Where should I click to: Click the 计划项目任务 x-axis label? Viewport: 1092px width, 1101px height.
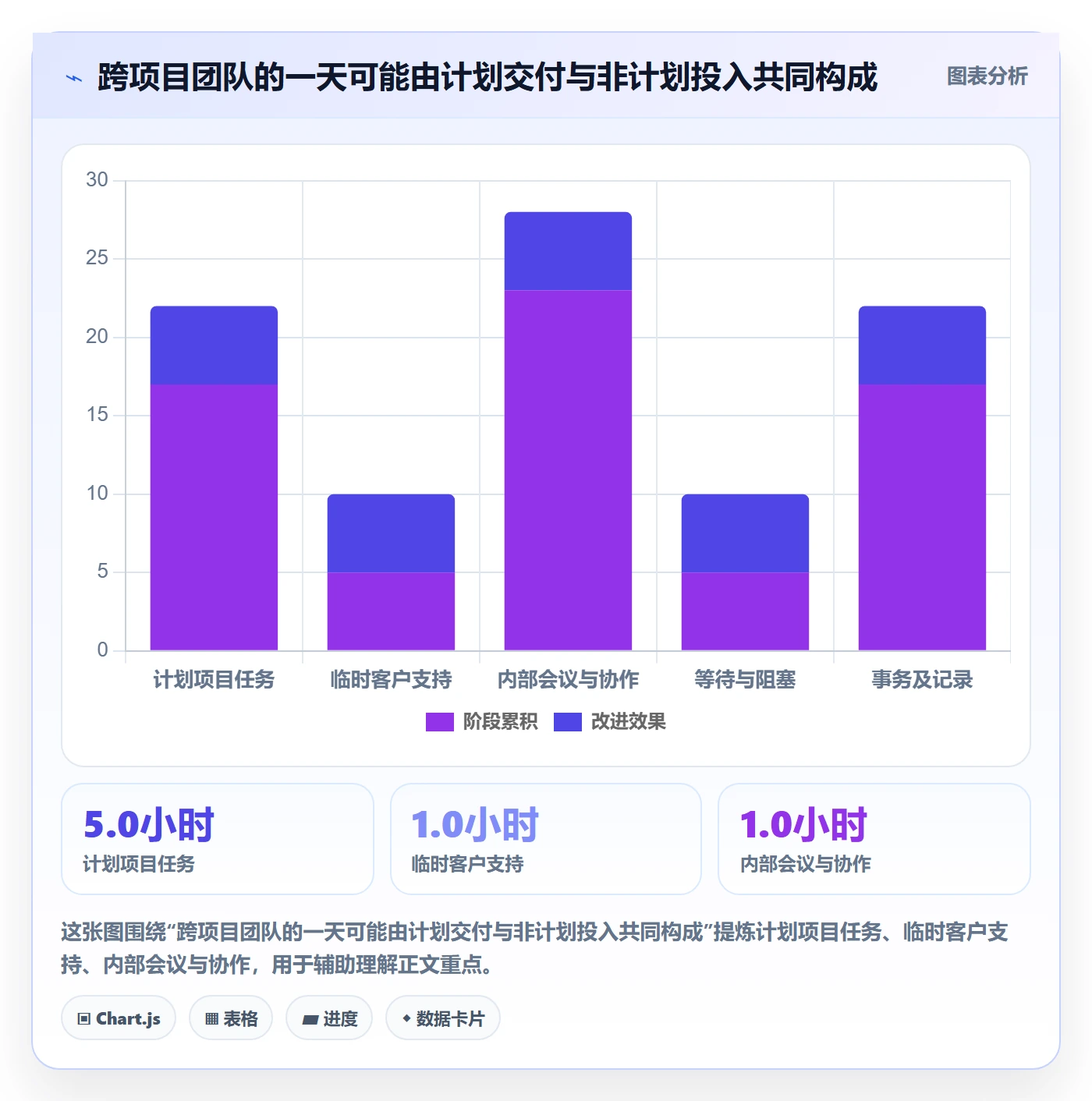[x=214, y=680]
